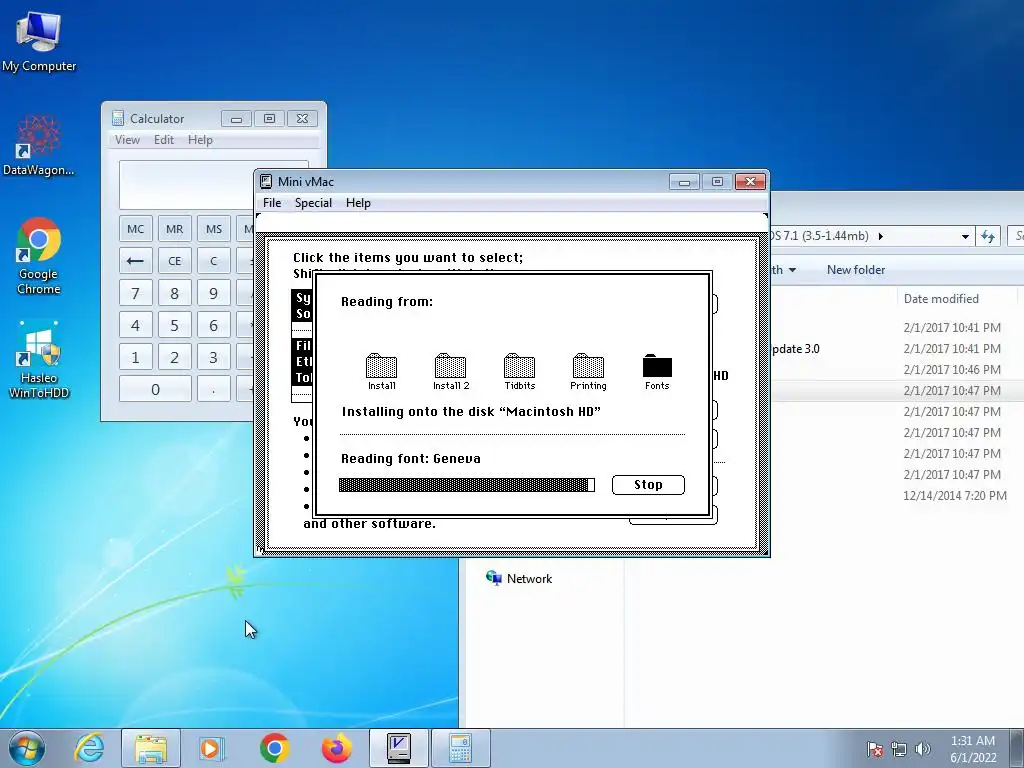This screenshot has width=1024, height=768.
Task: Click the Install disk icon in Mini vMac
Action: pyautogui.click(x=381, y=372)
